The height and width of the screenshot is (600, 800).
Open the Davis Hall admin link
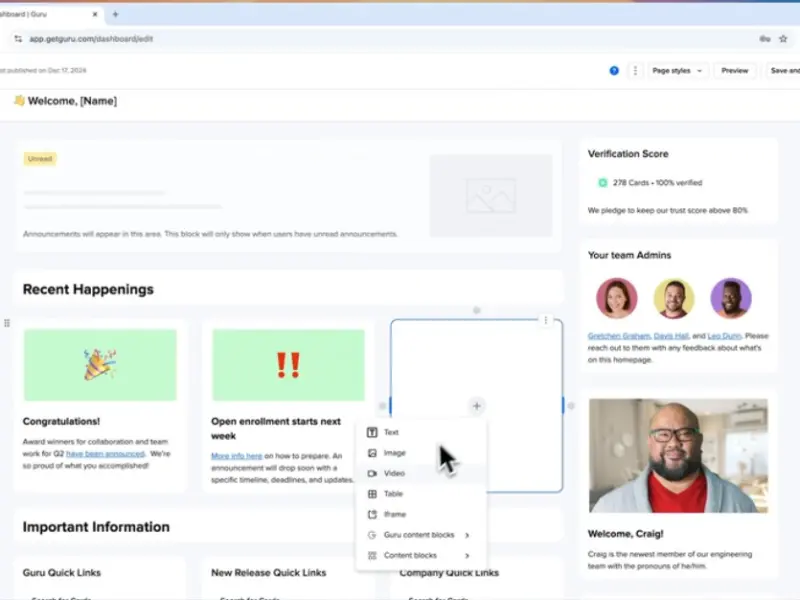(671, 336)
